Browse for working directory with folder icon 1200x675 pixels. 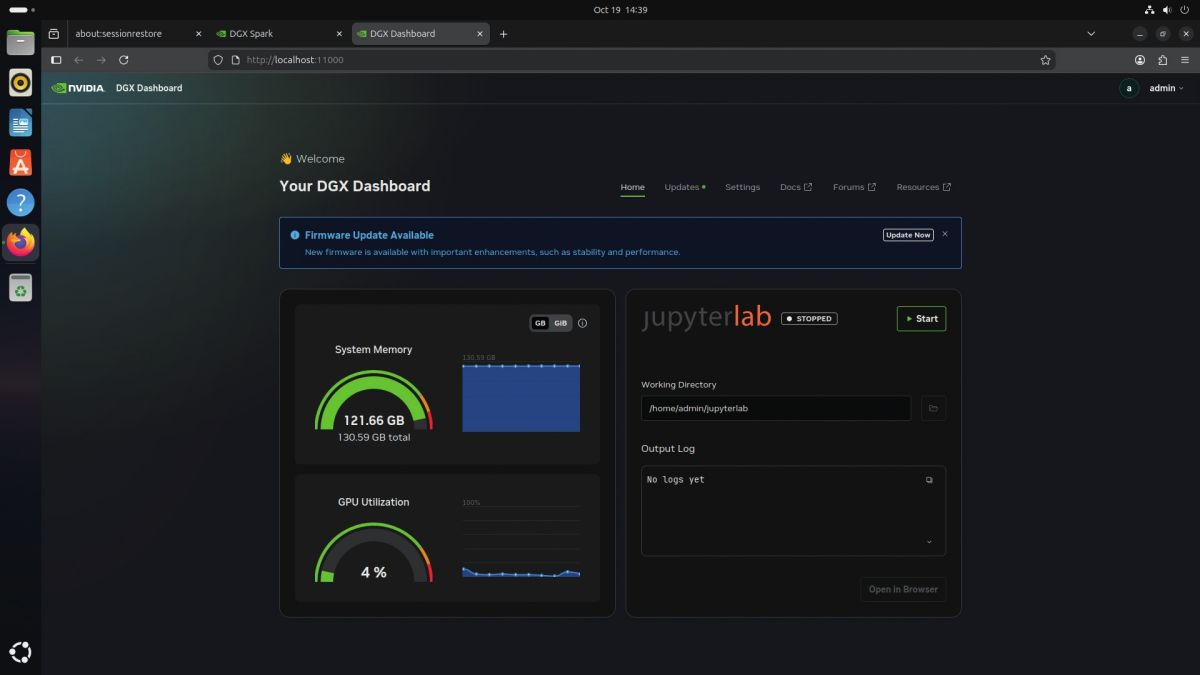933,408
